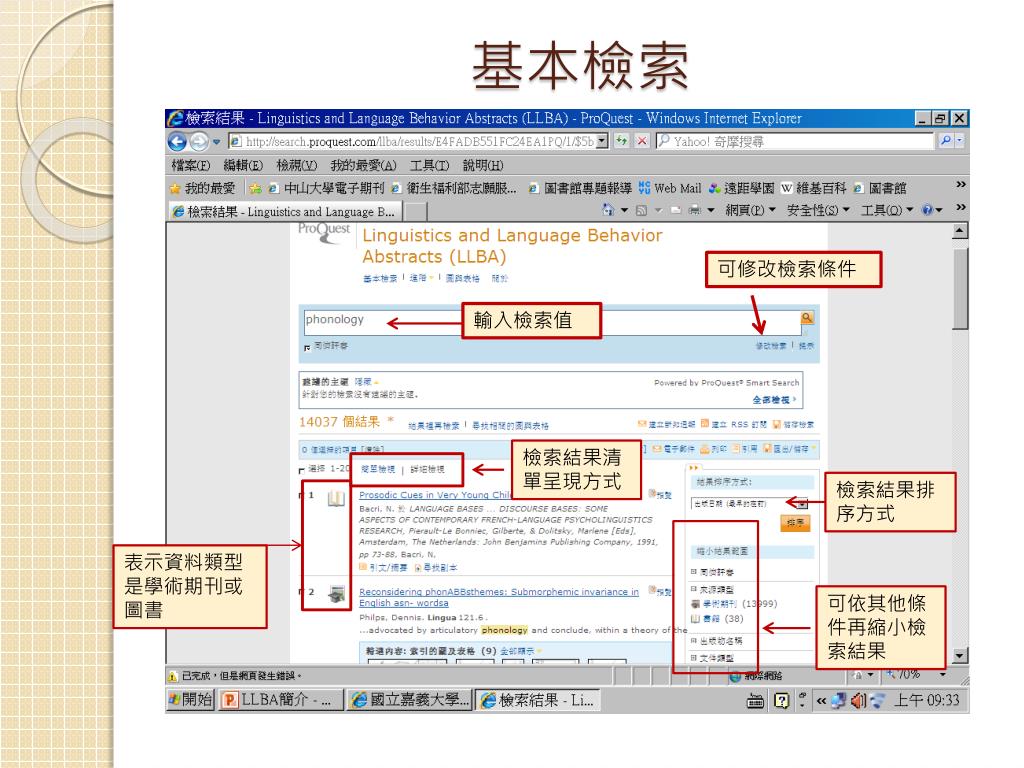This screenshot has width=1024, height=768.
Task: Click the taskbar help question mark icon
Action: [781, 701]
